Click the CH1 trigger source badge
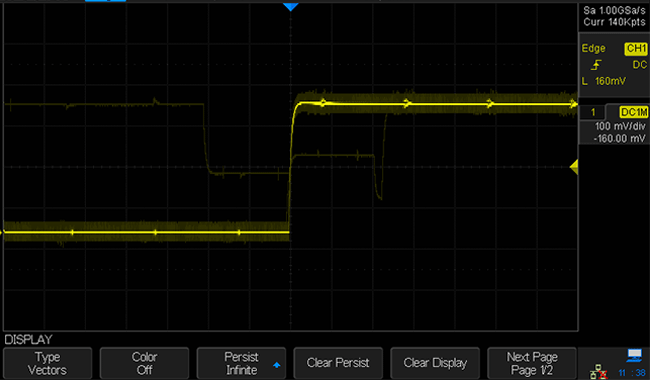 coord(636,48)
